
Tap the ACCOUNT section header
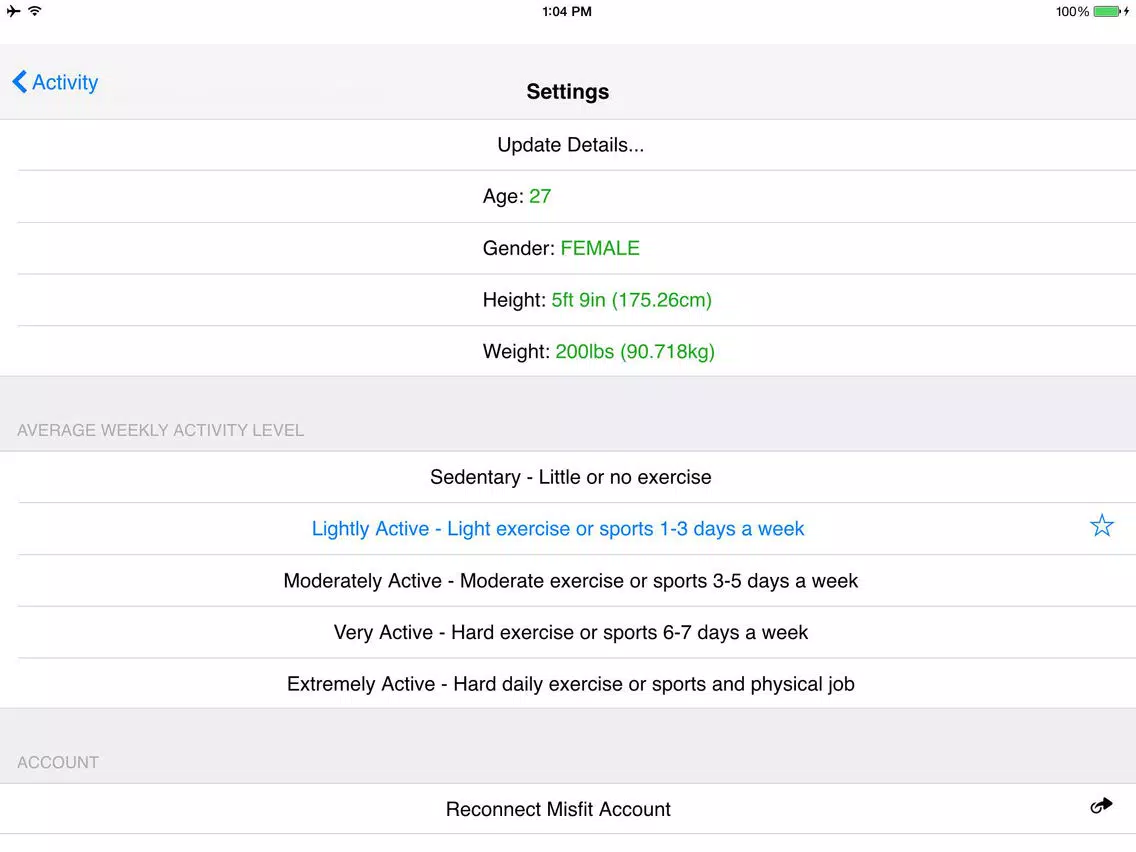click(58, 762)
